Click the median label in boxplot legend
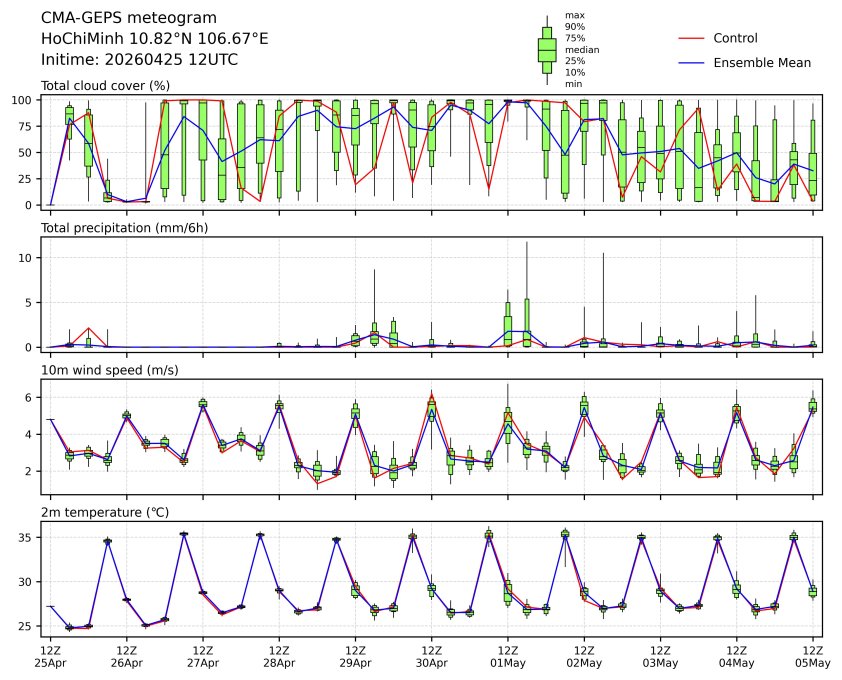842x680 pixels. point(582,49)
